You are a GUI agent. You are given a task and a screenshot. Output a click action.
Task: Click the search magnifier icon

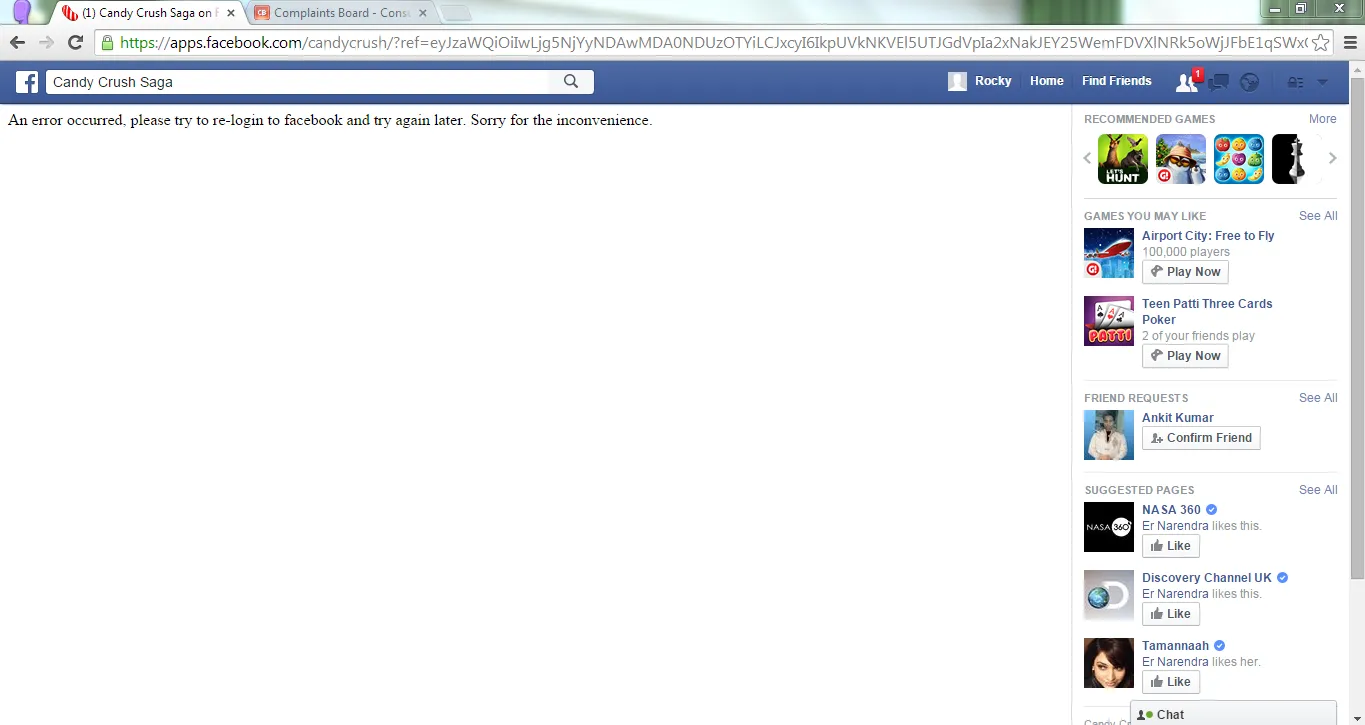[571, 82]
